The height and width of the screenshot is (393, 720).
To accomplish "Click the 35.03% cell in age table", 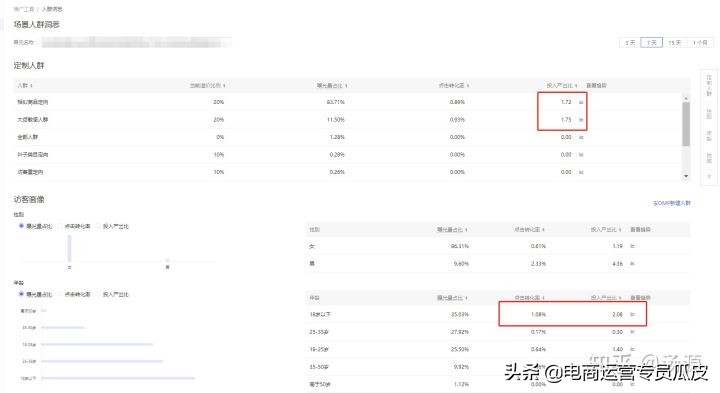I will pos(460,314).
